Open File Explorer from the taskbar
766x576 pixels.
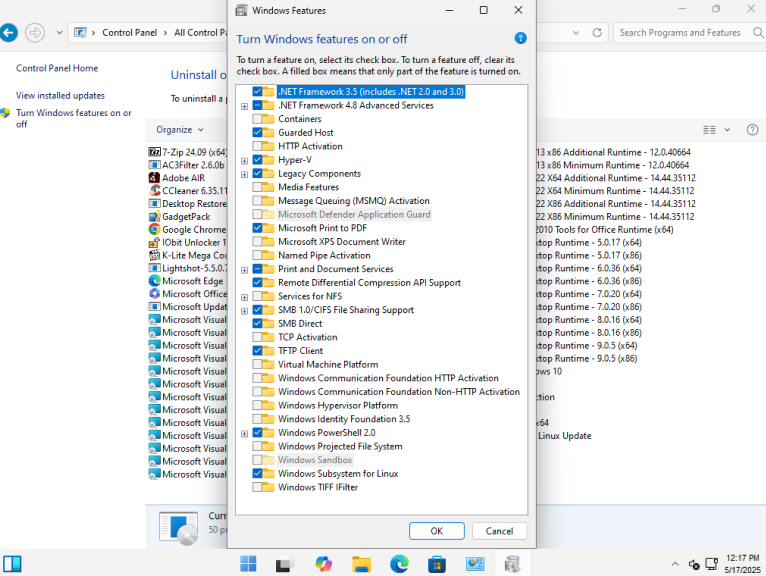(362, 564)
